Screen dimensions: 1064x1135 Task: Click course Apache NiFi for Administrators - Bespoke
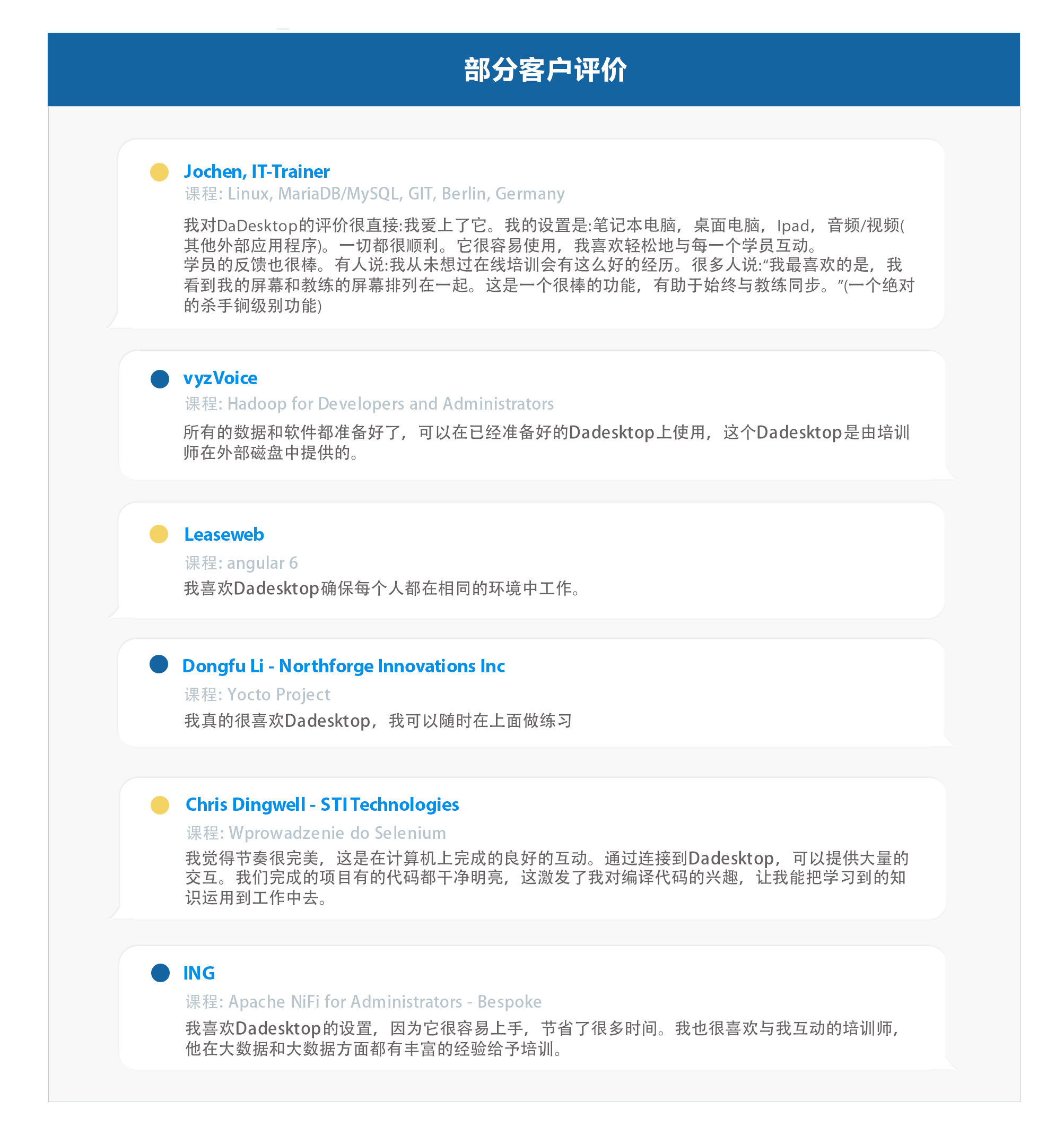pyautogui.click(x=363, y=1001)
